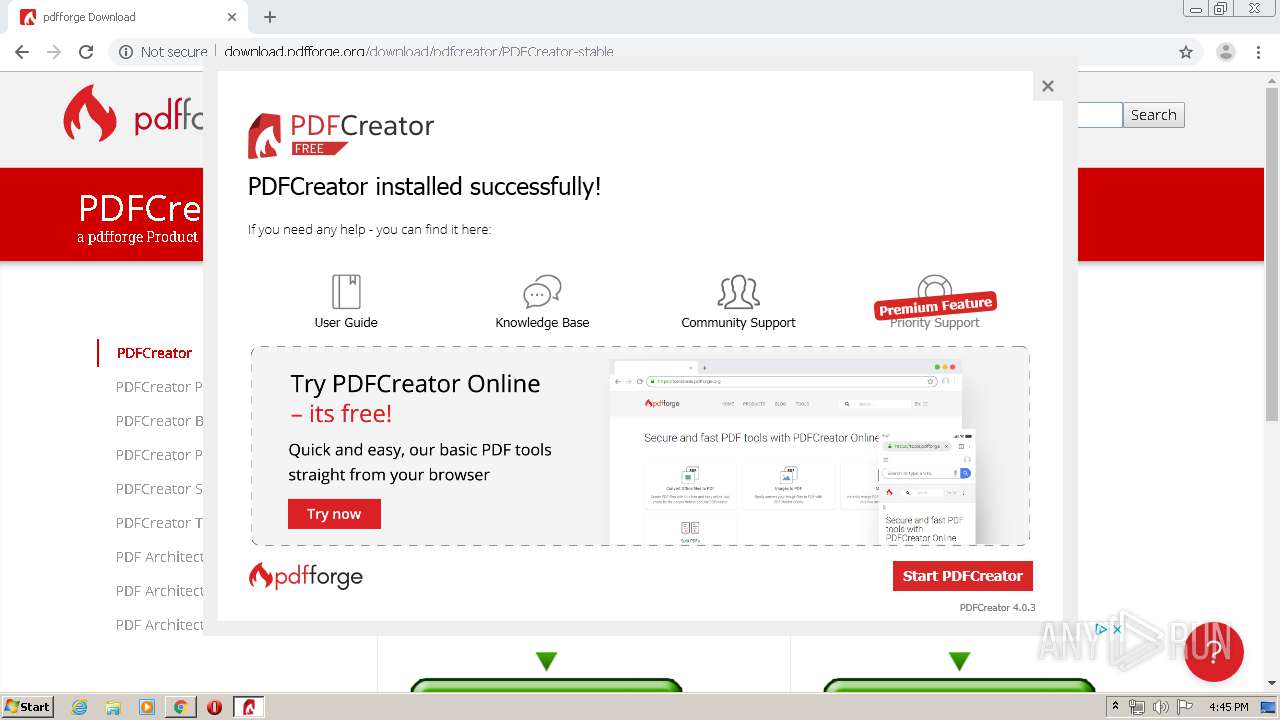
Task: Close the PDFCreator installed dialog
Action: coord(1048,86)
